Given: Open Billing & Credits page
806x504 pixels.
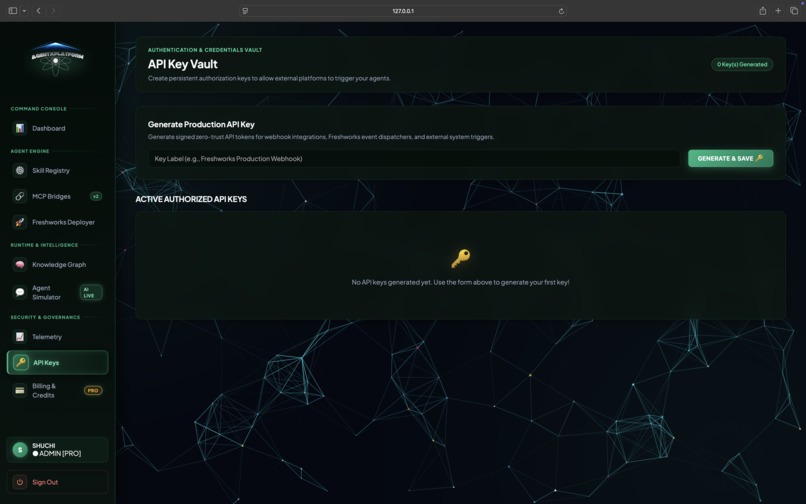Looking at the screenshot, I should click(58, 390).
